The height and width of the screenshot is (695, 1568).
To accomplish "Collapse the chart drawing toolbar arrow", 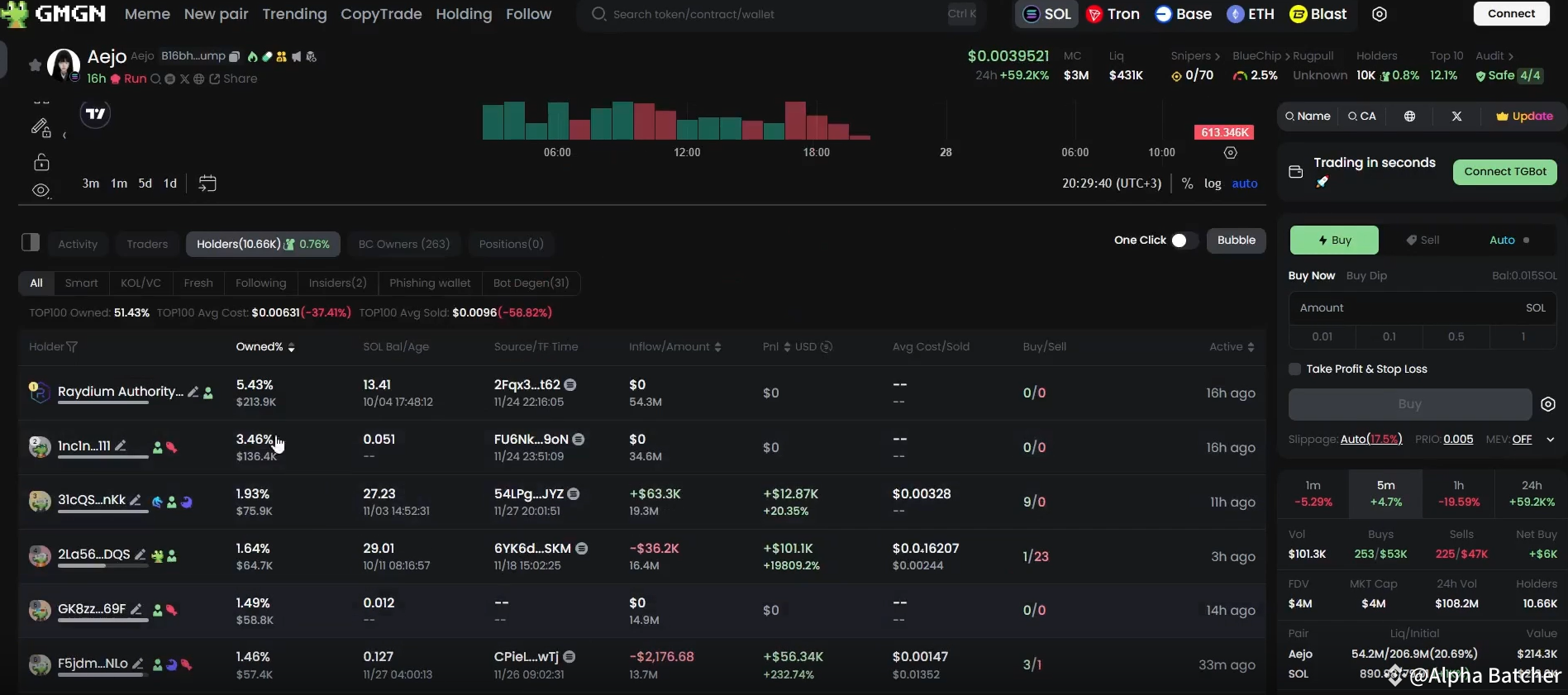I will [x=64, y=136].
